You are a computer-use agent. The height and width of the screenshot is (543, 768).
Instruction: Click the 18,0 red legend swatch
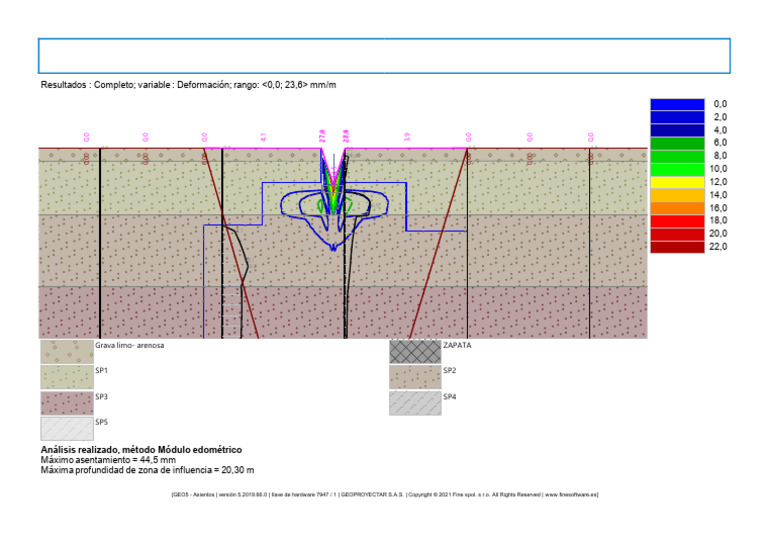tap(677, 221)
